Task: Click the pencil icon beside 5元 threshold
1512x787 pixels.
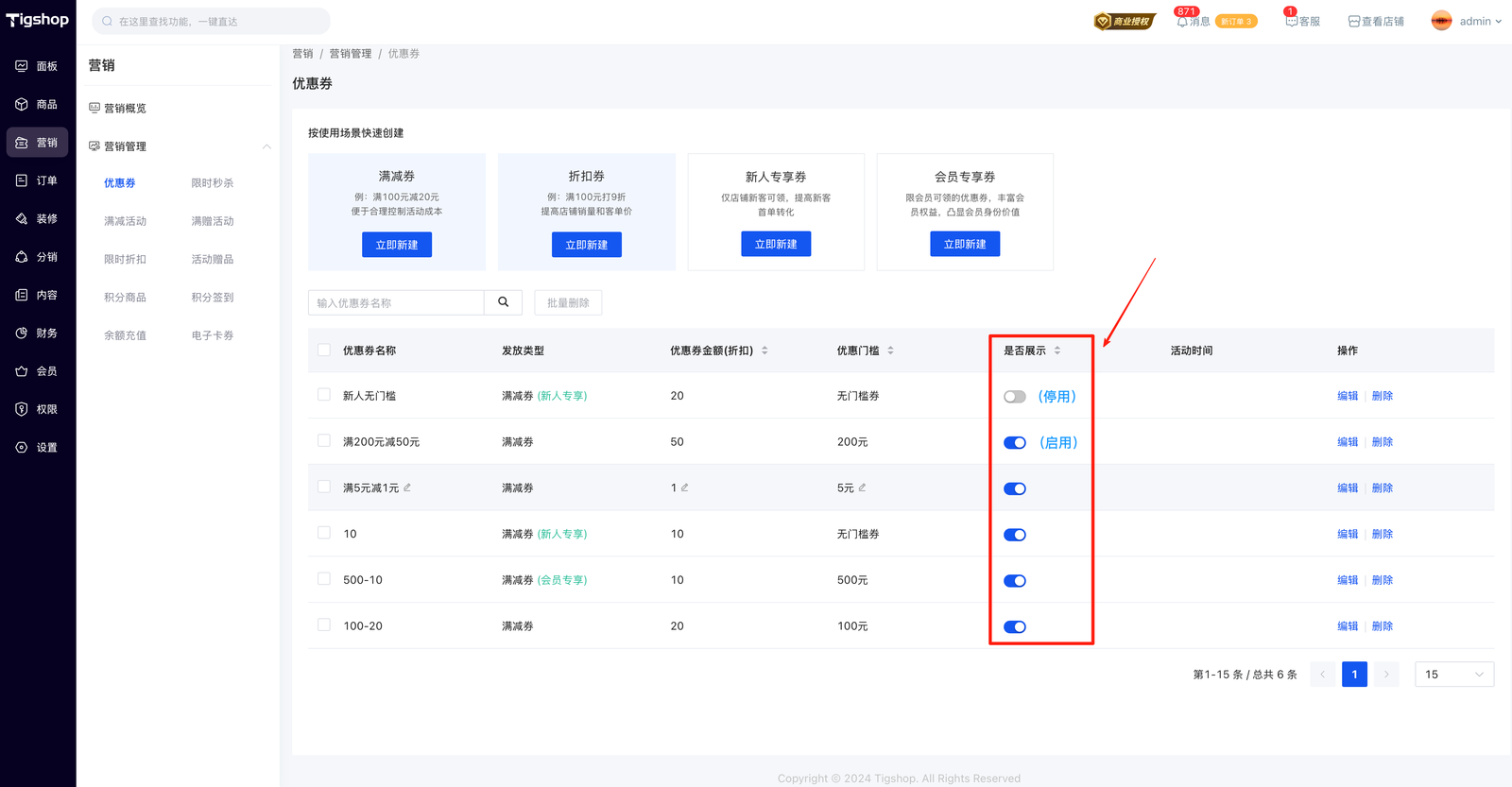Action: coord(862,488)
